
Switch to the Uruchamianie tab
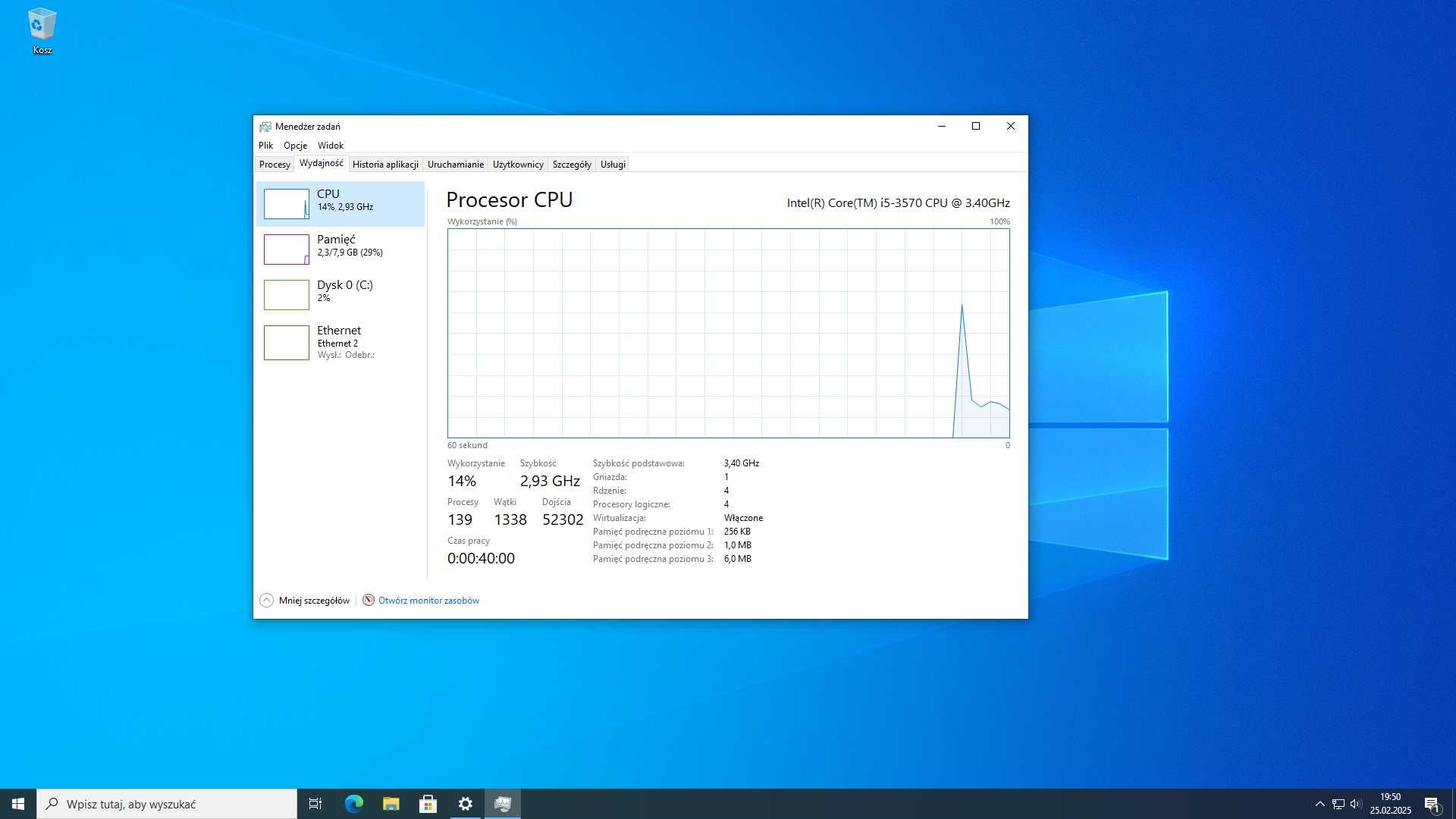point(455,165)
